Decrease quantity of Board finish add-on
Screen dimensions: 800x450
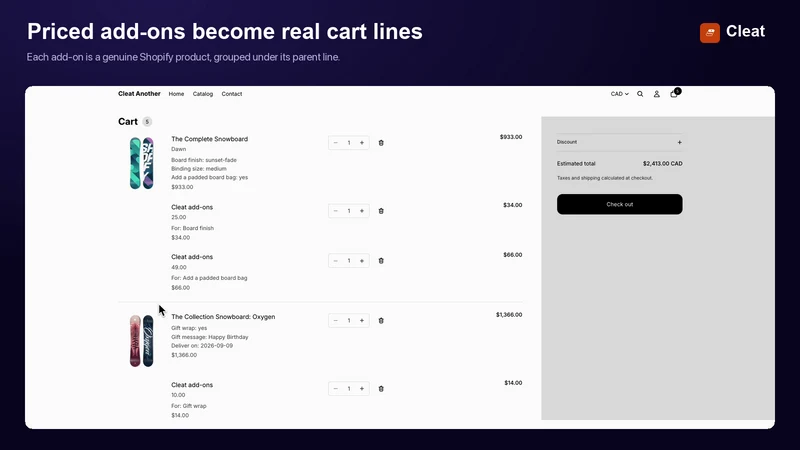(336, 211)
